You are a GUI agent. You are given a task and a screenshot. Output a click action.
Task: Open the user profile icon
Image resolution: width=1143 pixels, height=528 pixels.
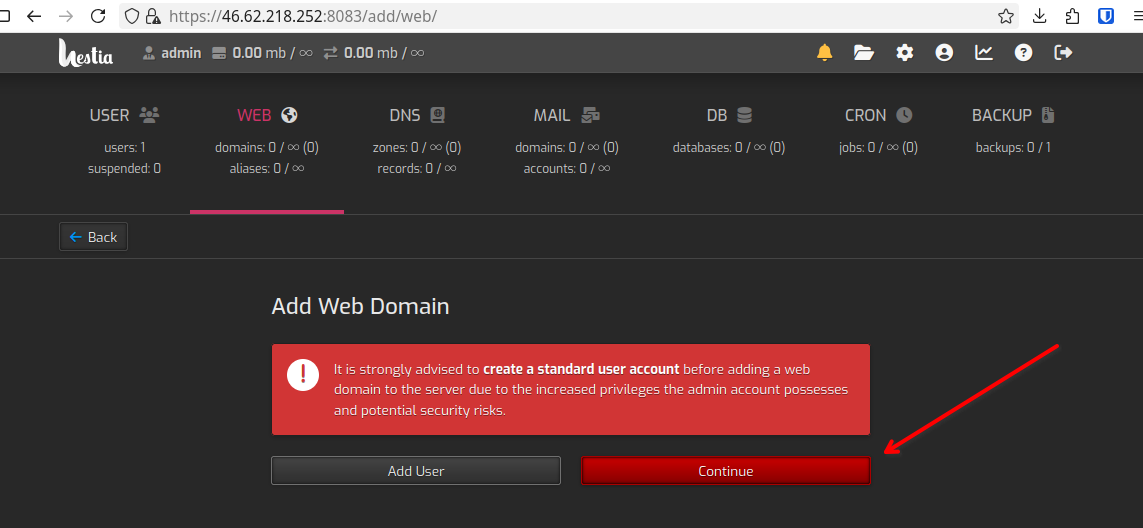pos(944,53)
